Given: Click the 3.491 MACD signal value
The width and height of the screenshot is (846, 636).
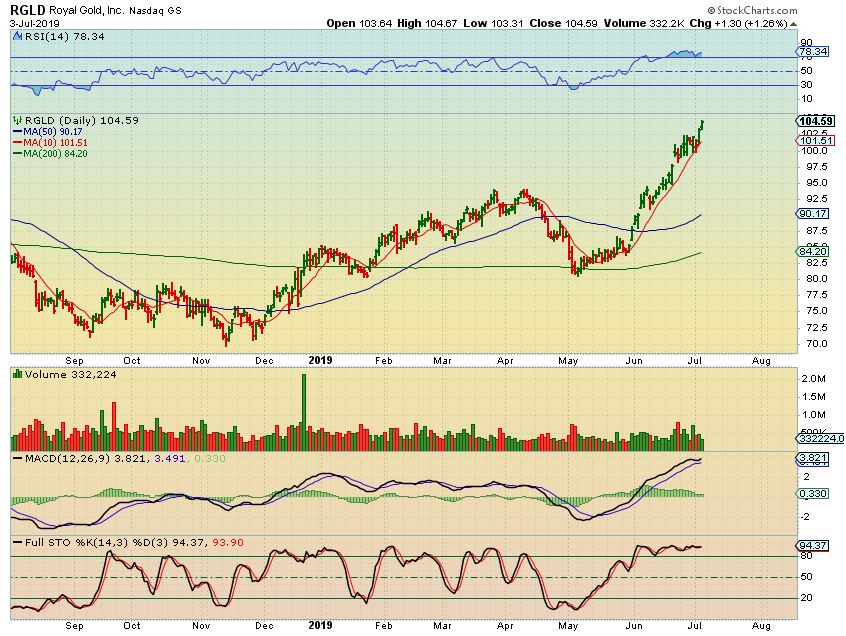Looking at the screenshot, I should point(169,459).
